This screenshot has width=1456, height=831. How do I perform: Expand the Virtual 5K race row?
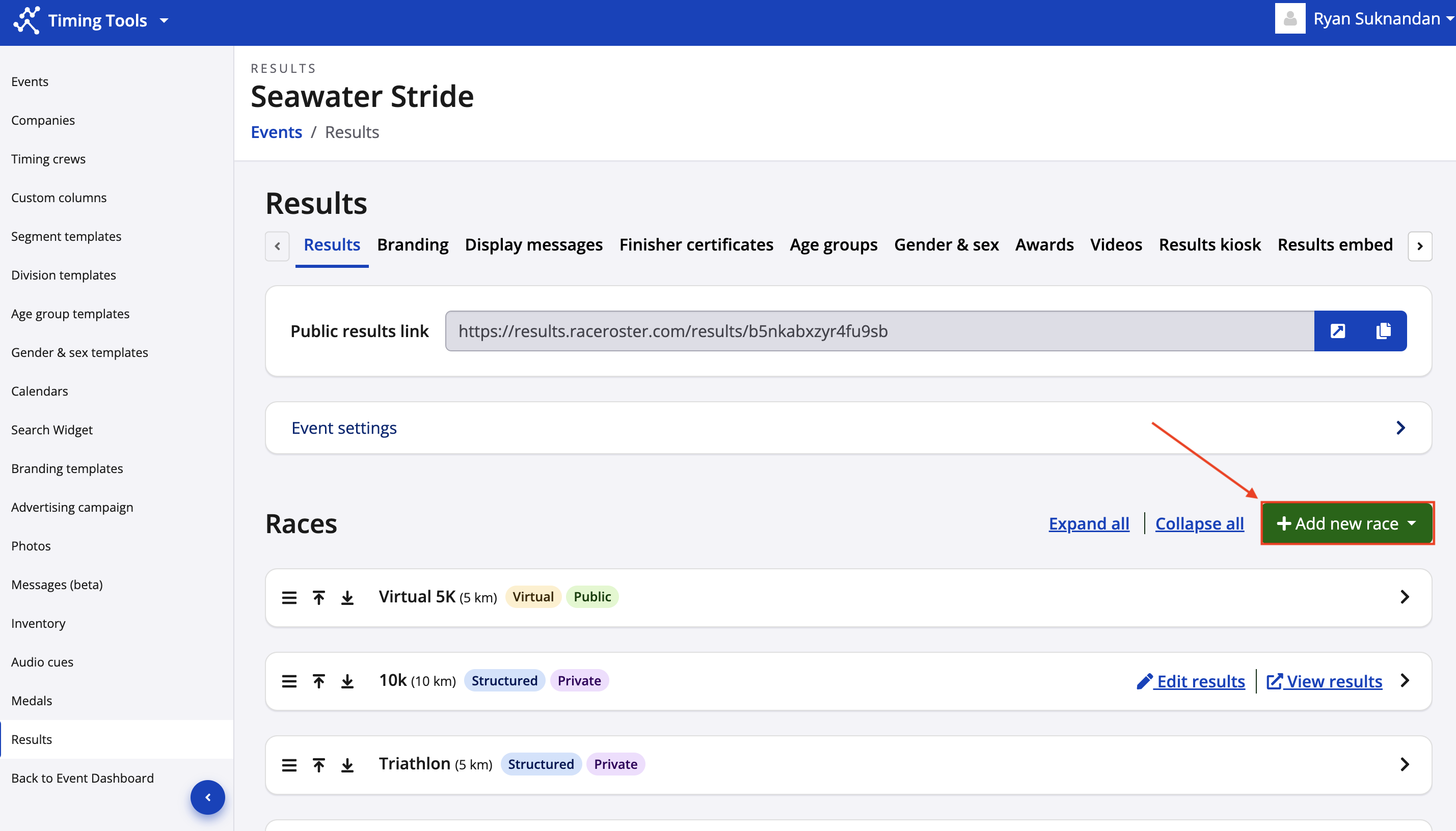tap(1405, 597)
